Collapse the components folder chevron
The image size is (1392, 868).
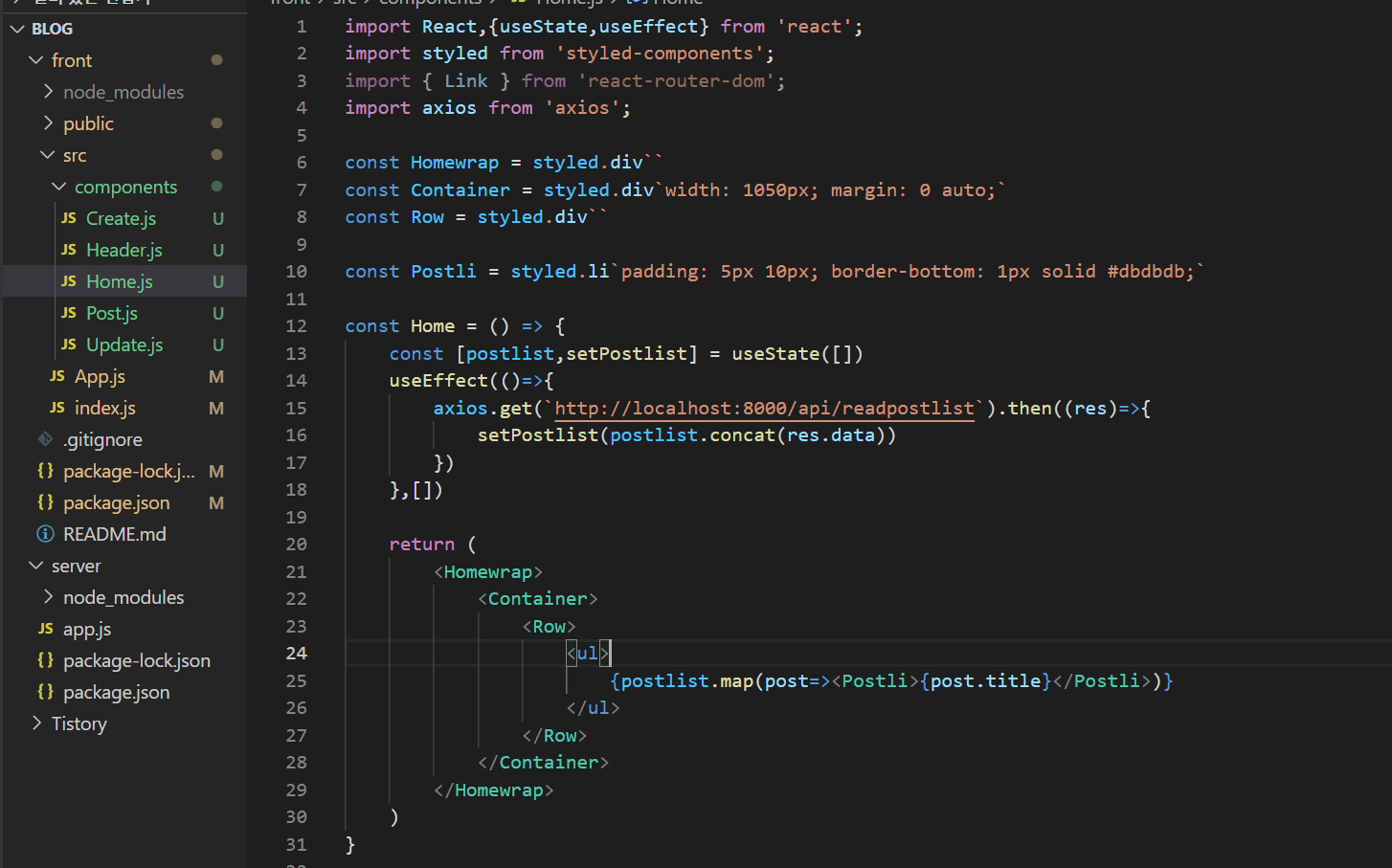pos(59,187)
